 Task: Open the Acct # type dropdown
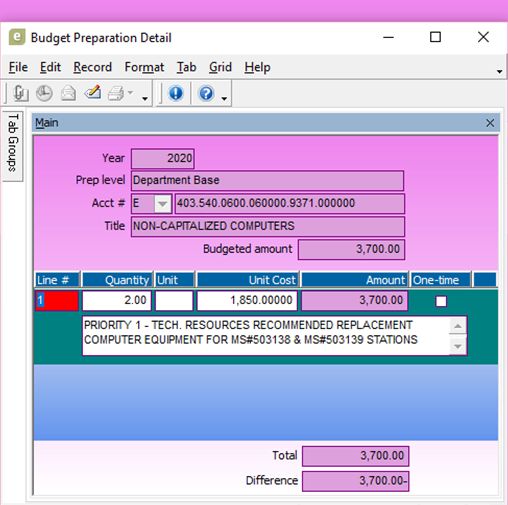click(x=162, y=203)
